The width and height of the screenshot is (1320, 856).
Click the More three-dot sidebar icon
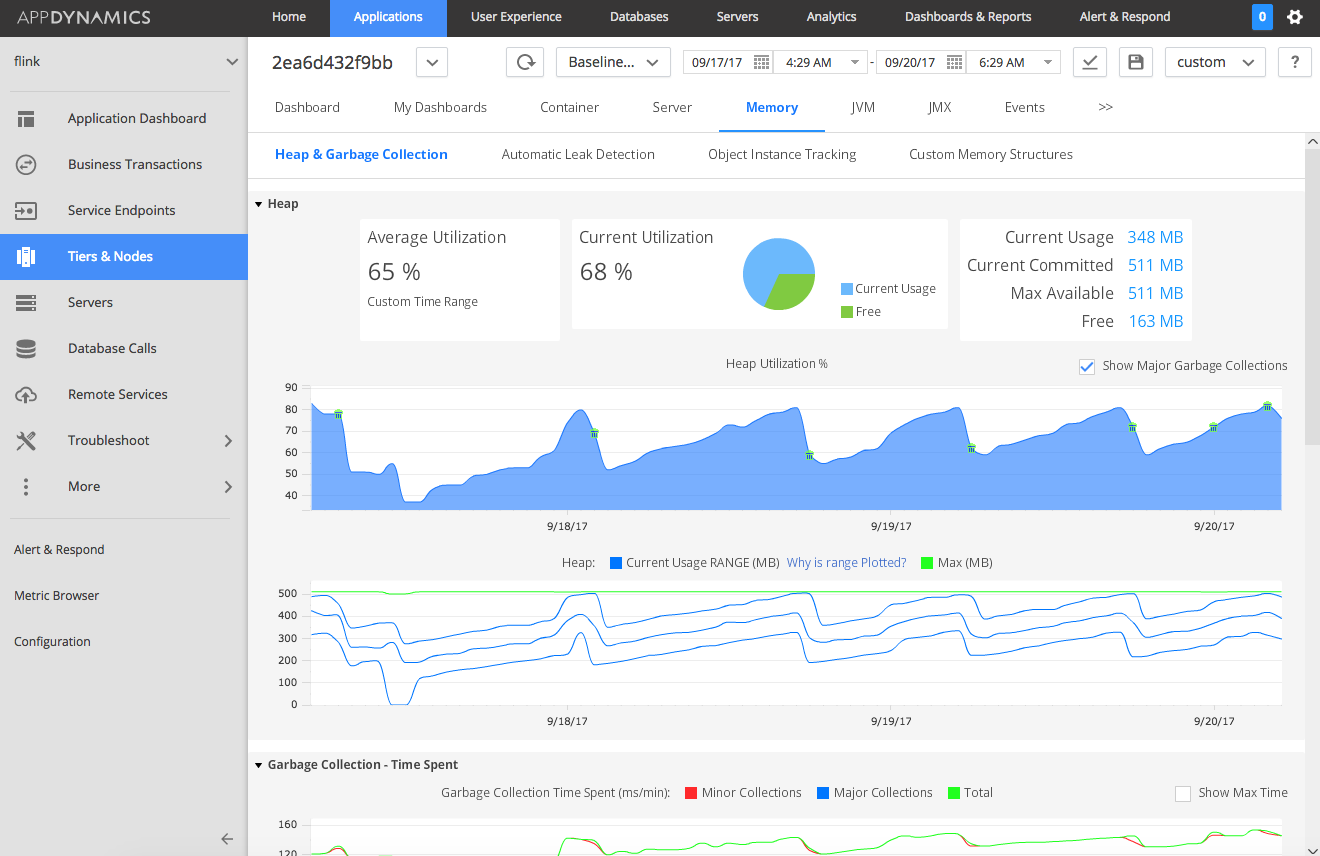26,487
